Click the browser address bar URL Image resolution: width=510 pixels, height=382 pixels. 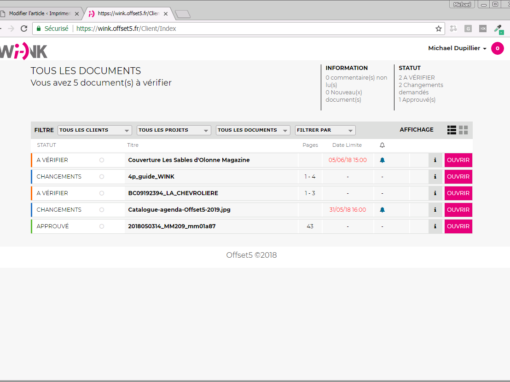126,29
